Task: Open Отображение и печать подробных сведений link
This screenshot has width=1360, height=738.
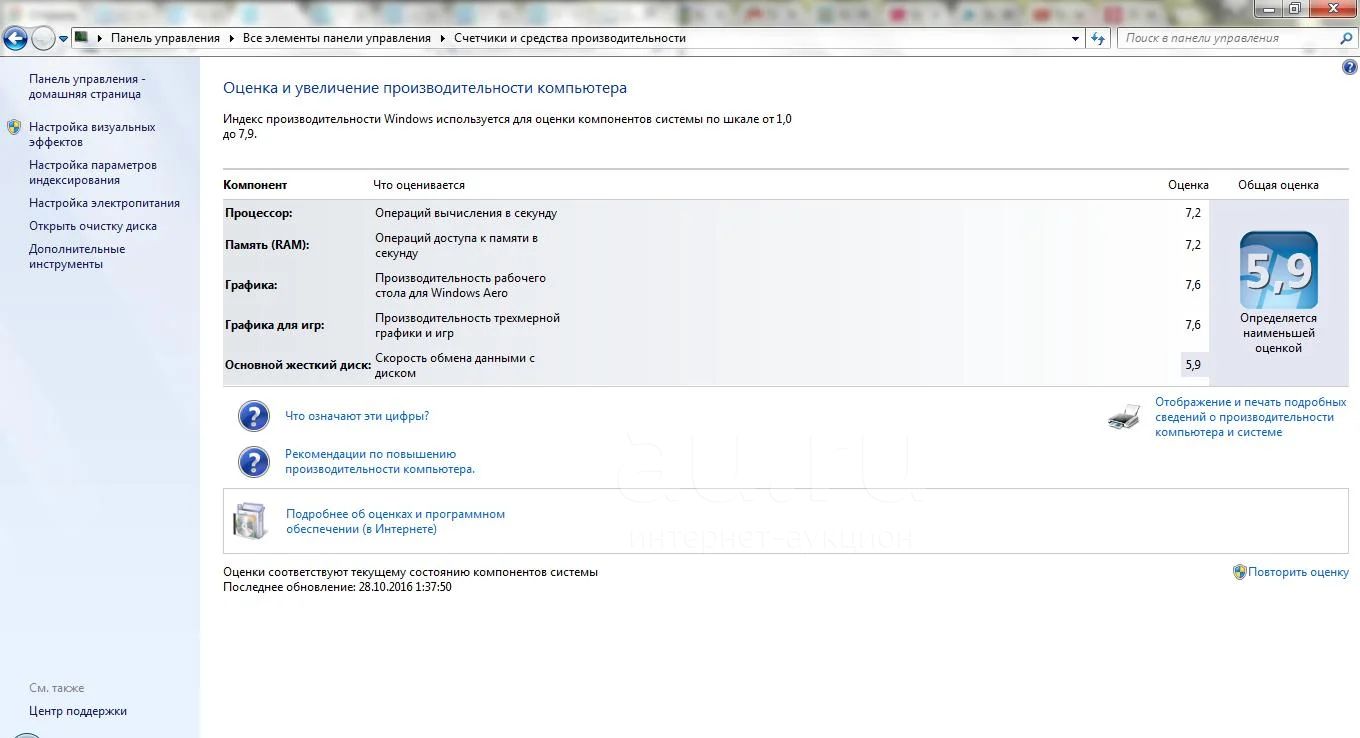Action: pyautogui.click(x=1250, y=417)
